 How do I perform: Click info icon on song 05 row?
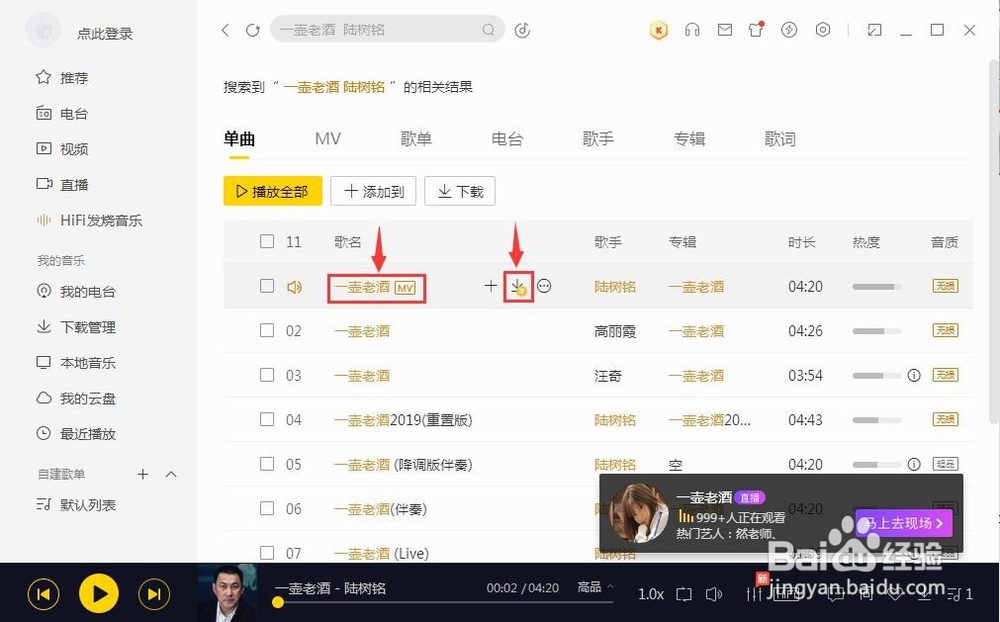[x=914, y=464]
